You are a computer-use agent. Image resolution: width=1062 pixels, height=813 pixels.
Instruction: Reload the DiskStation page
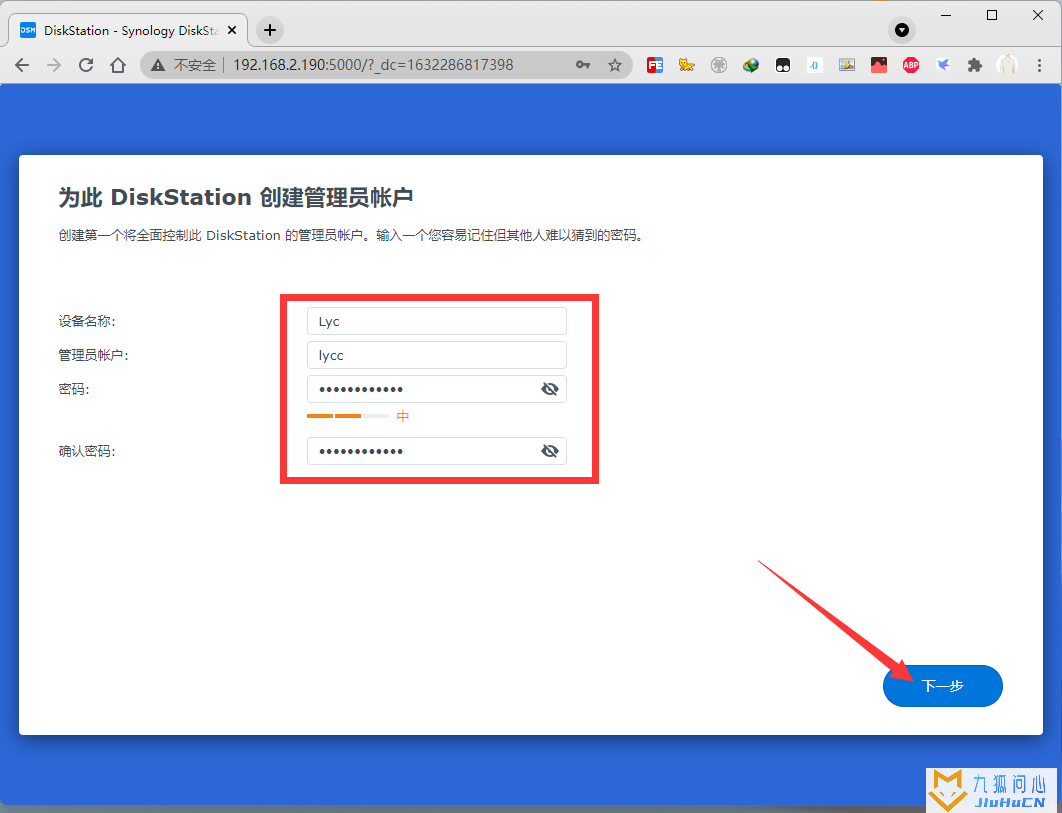point(86,65)
